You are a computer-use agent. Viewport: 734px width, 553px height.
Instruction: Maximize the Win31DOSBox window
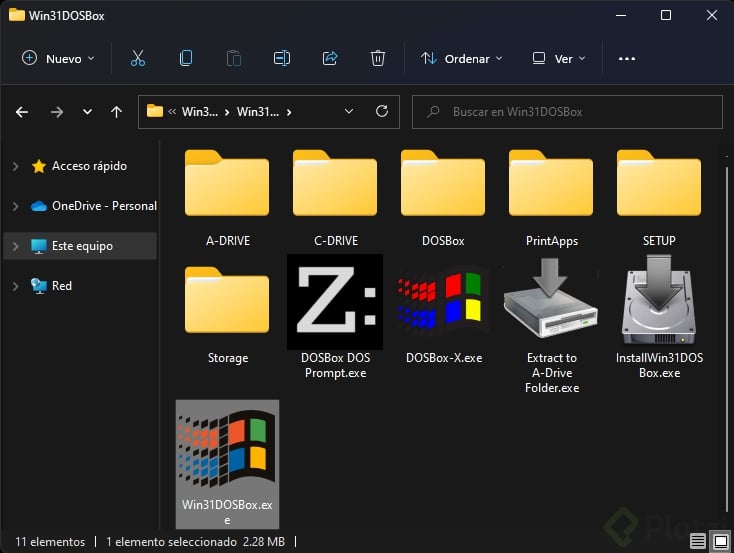tap(666, 15)
